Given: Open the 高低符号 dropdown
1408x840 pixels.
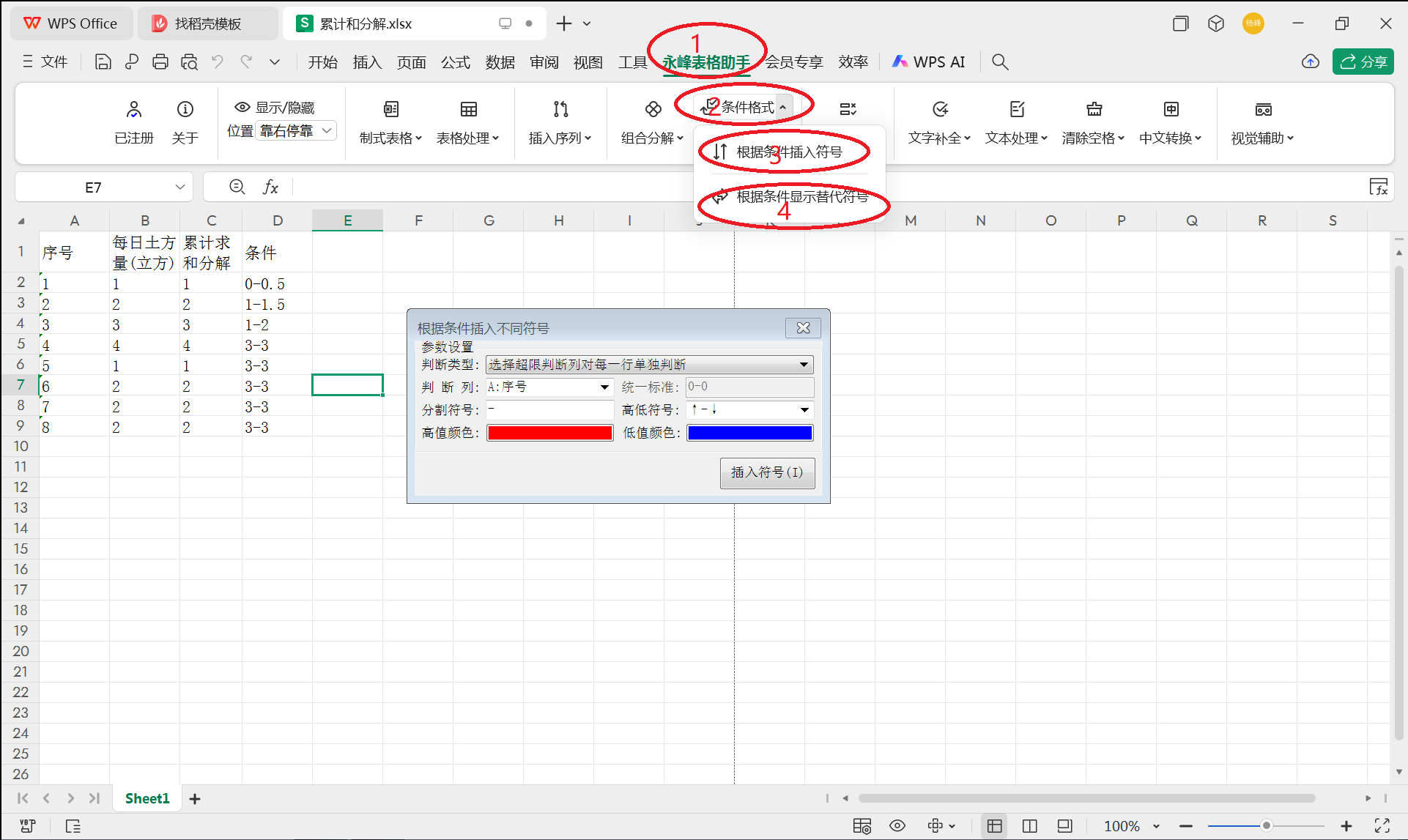Looking at the screenshot, I should tap(804, 409).
